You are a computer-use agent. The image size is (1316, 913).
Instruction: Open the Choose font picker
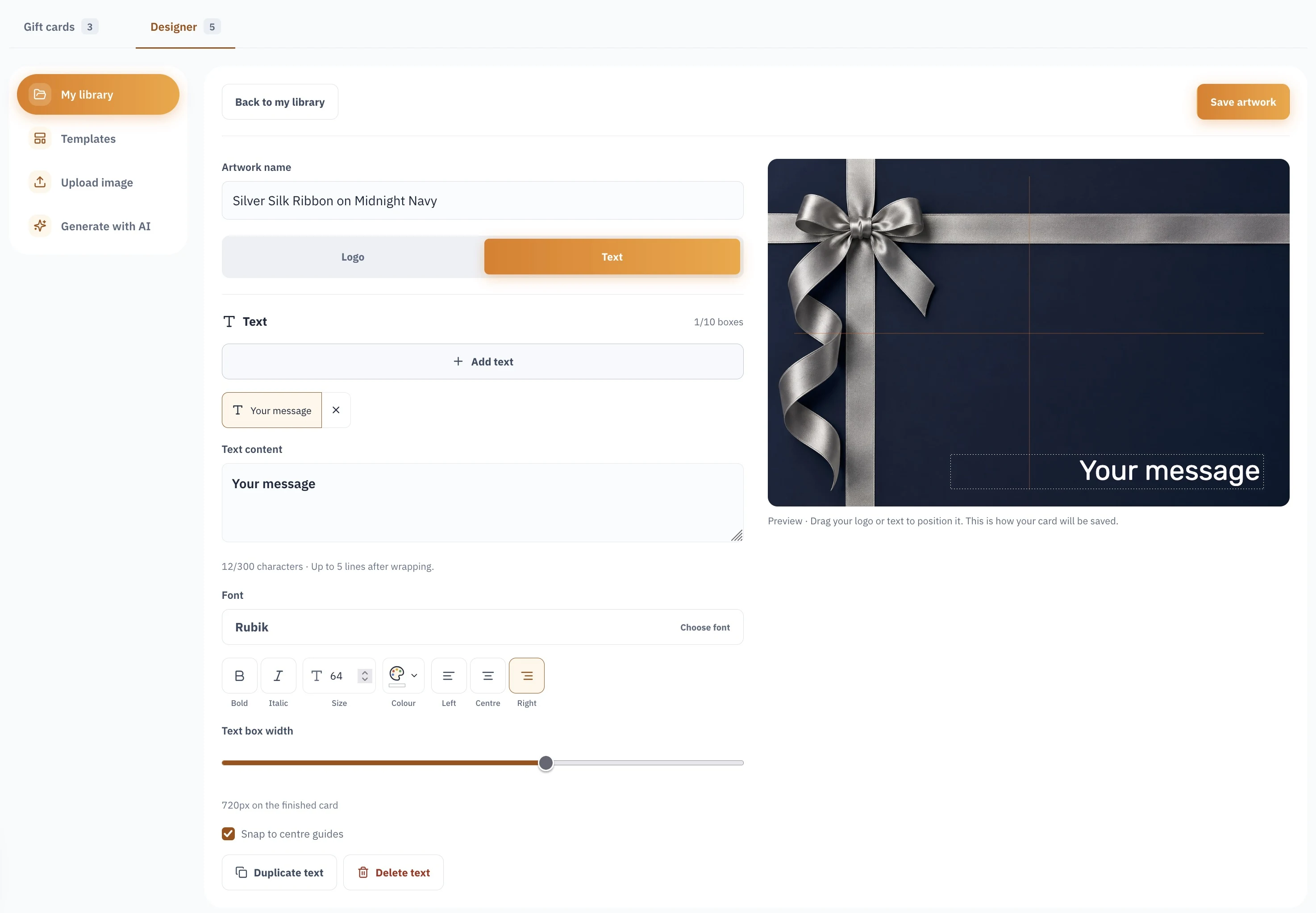[x=705, y=627]
